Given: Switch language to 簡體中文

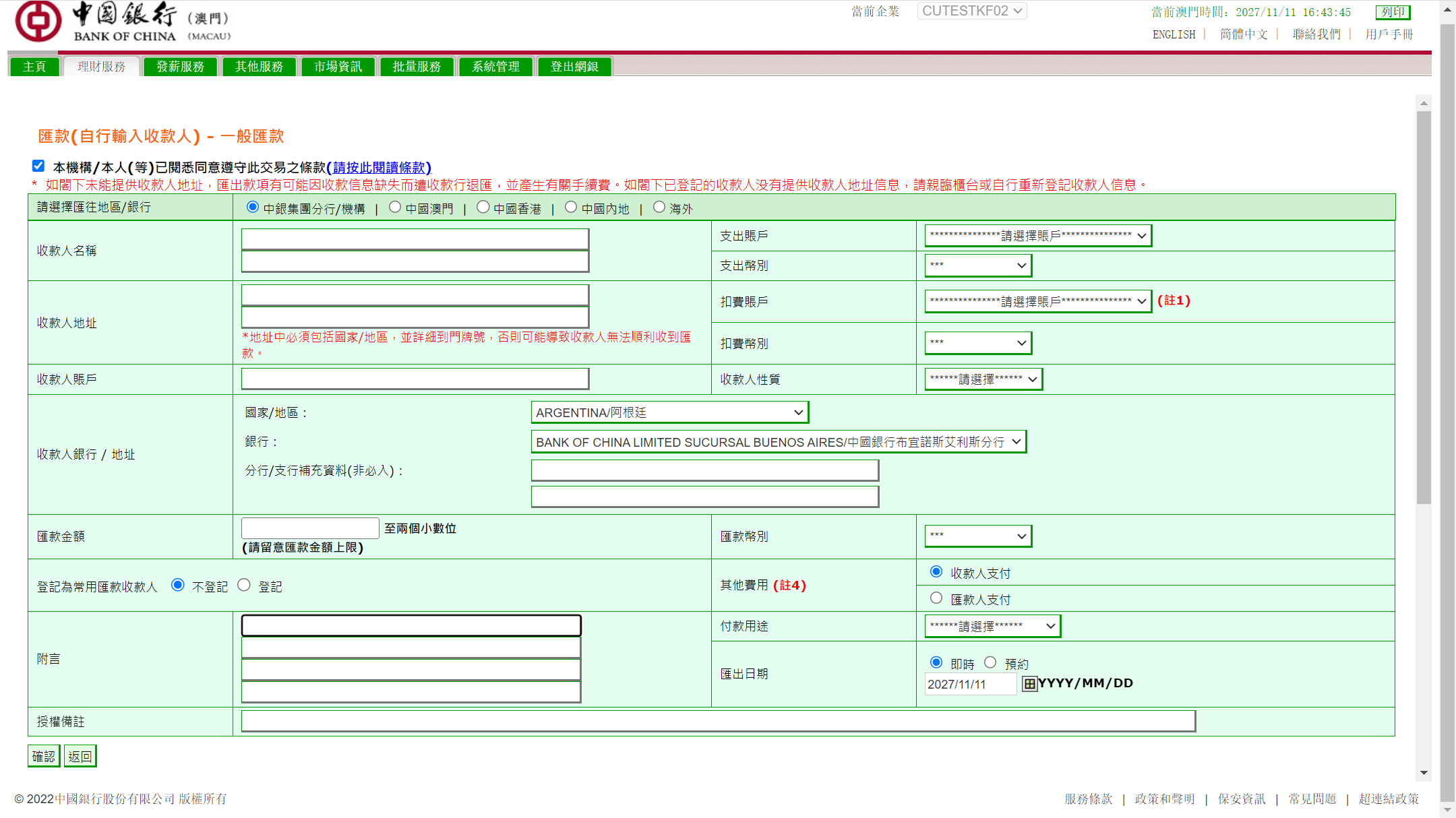Looking at the screenshot, I should tap(1244, 34).
